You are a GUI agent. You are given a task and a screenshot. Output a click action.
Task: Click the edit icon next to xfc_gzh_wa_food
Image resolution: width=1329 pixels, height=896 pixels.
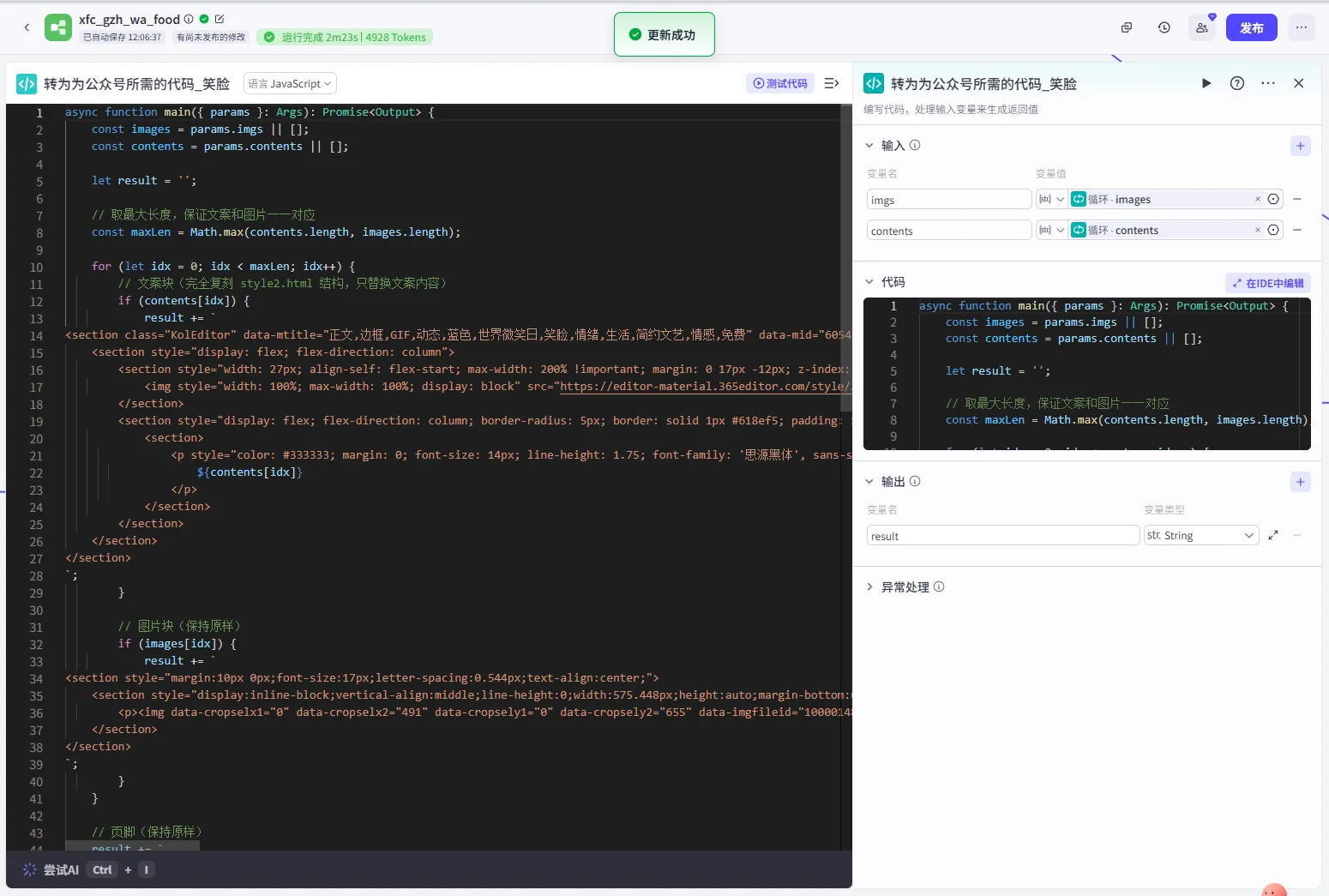pyautogui.click(x=219, y=19)
